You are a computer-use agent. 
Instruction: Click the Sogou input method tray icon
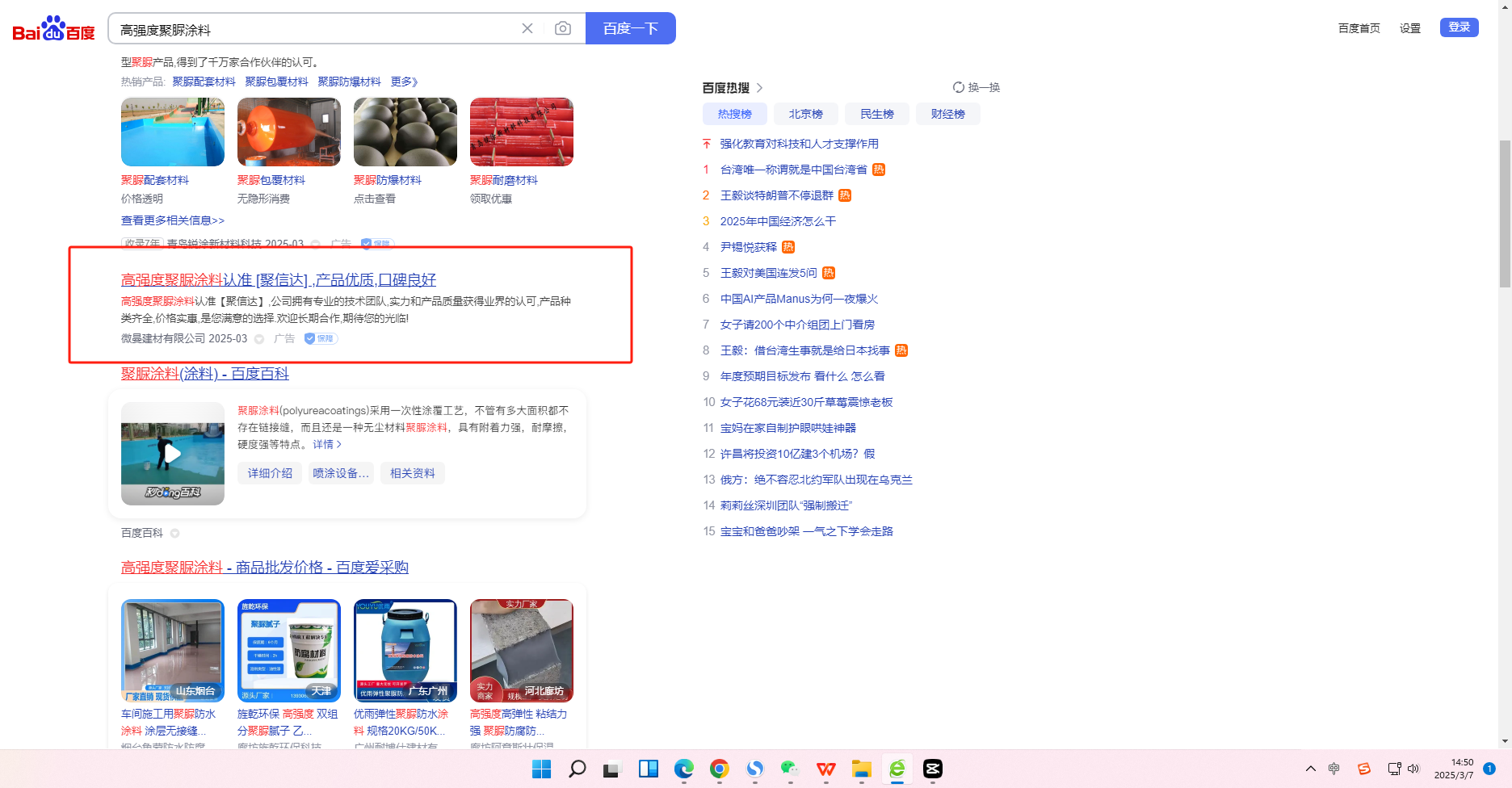[x=1364, y=769]
